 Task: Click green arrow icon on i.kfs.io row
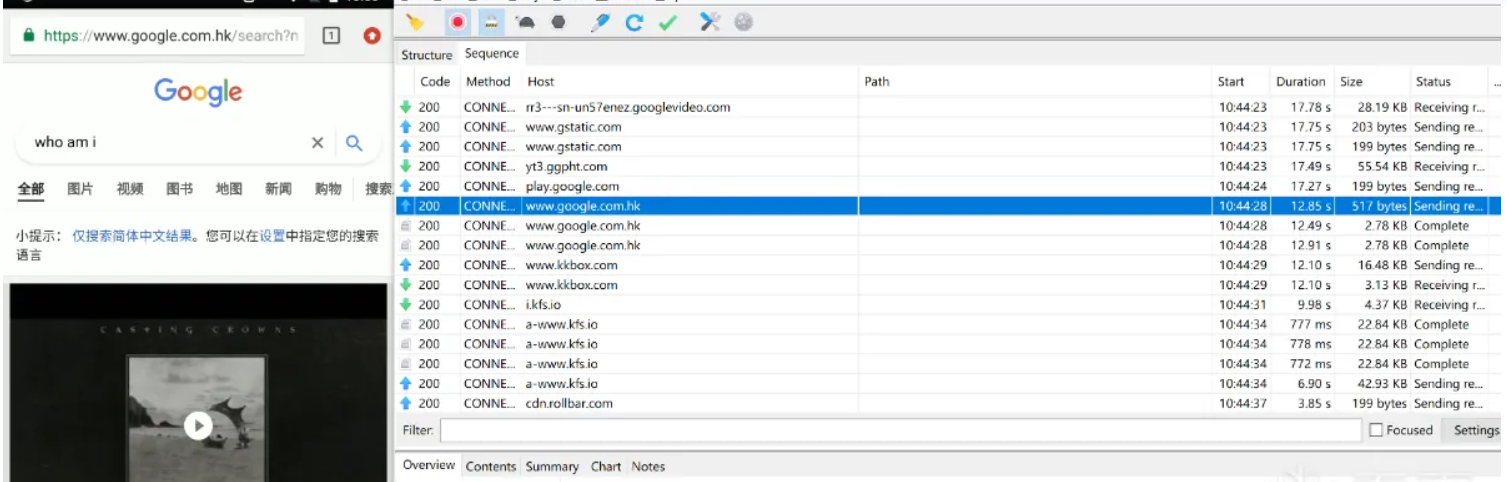[405, 305]
